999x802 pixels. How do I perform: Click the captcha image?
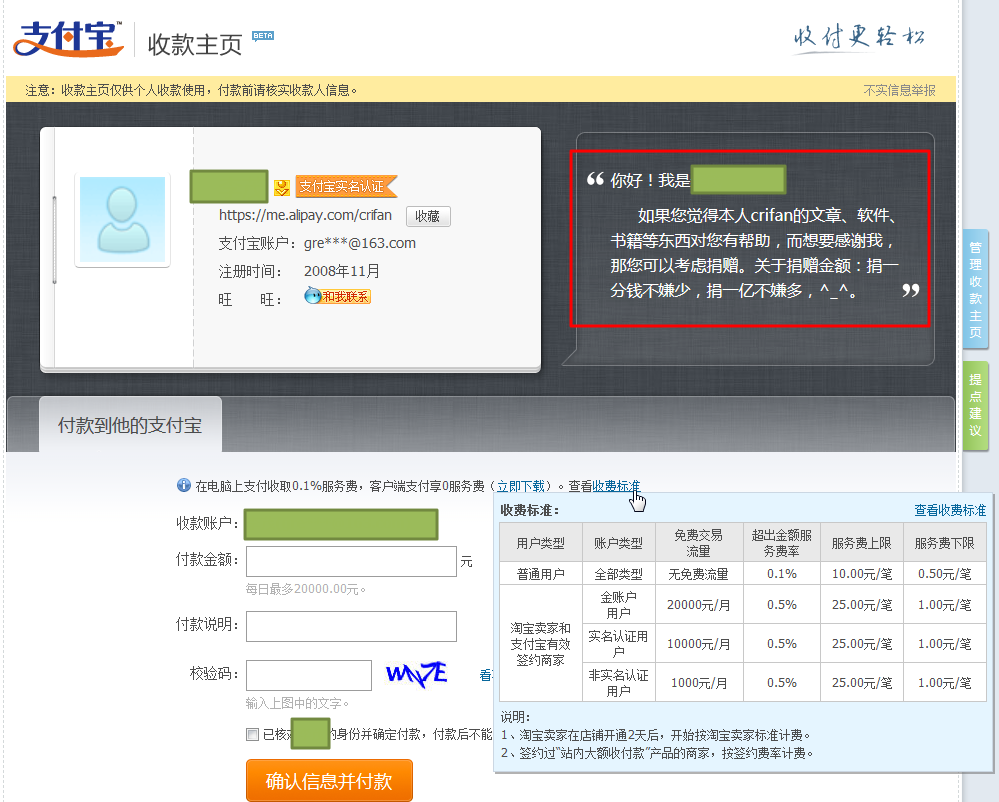coord(417,674)
